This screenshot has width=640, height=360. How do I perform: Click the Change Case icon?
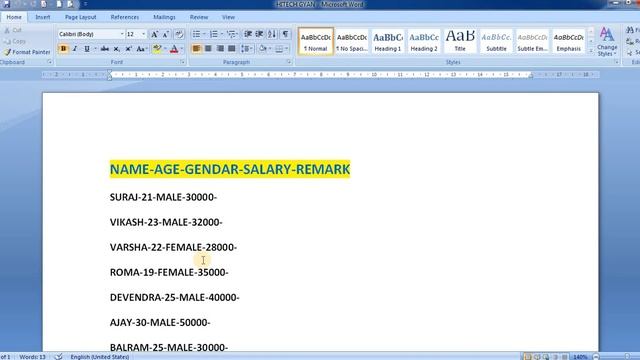141,49
